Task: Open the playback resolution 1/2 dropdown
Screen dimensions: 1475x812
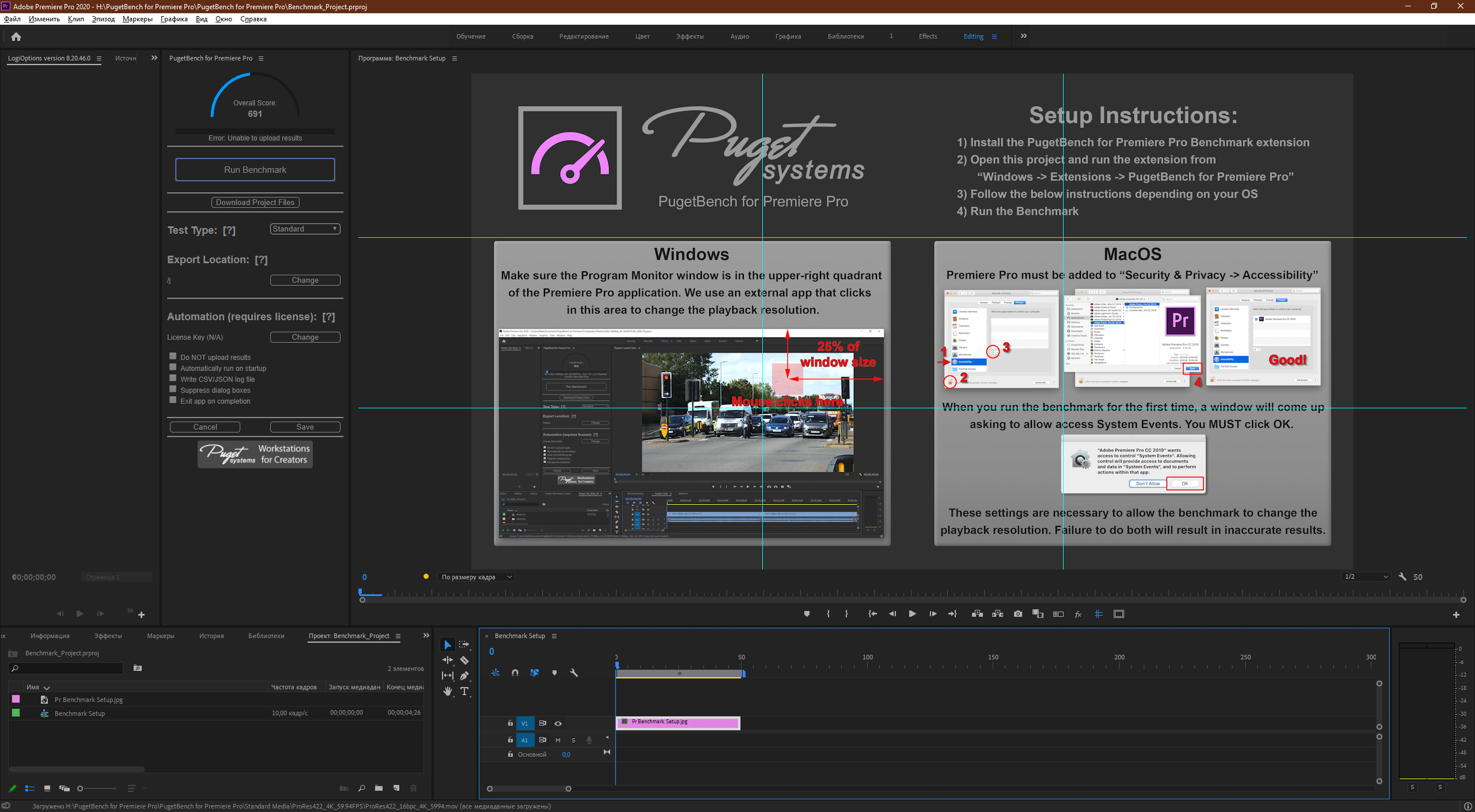Action: pyautogui.click(x=1366, y=576)
